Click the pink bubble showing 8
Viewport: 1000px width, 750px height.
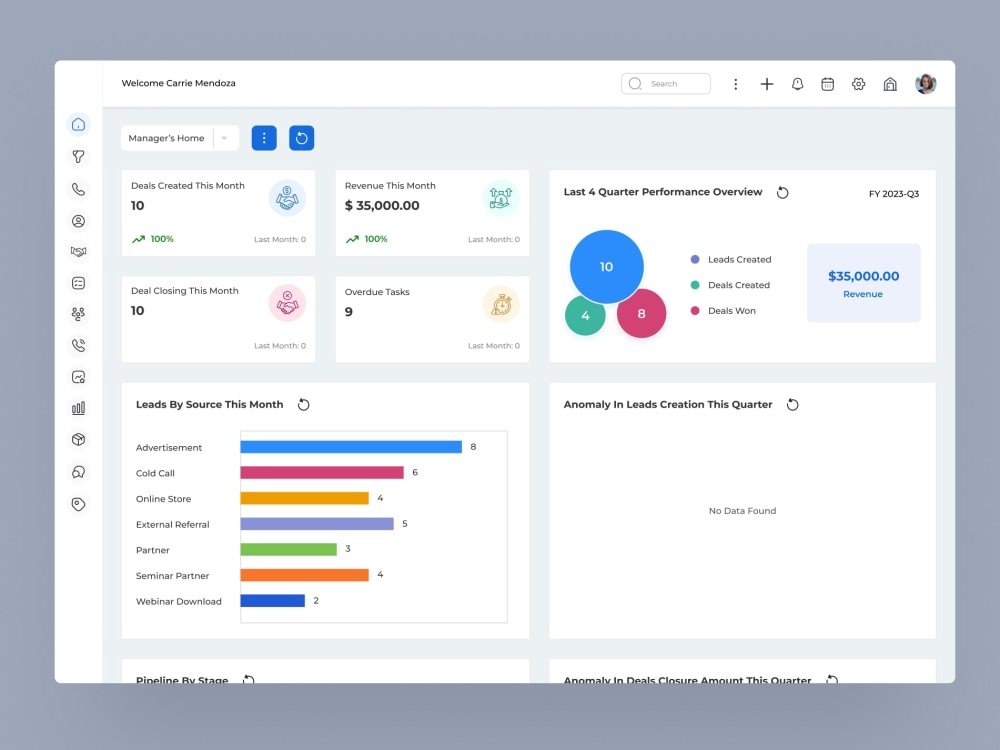coord(641,313)
